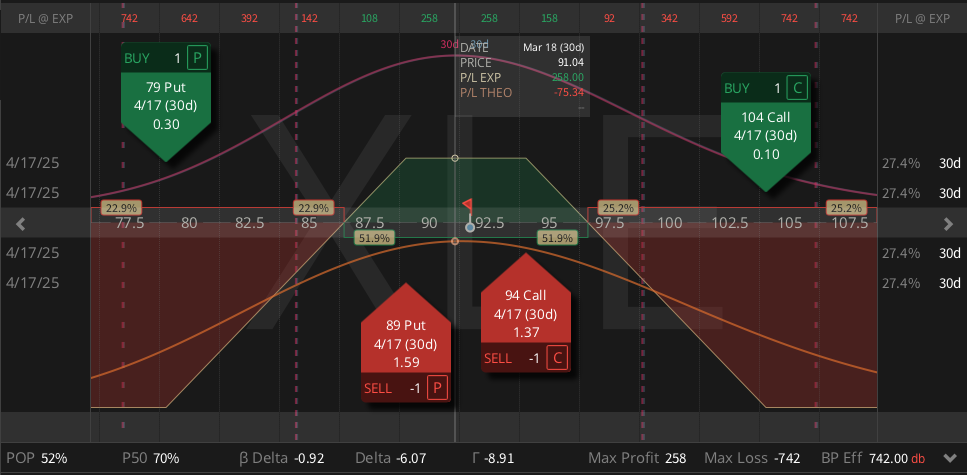Image resolution: width=967 pixels, height=475 pixels.
Task: Click the 90 strike on price axis
Action: [x=429, y=223]
